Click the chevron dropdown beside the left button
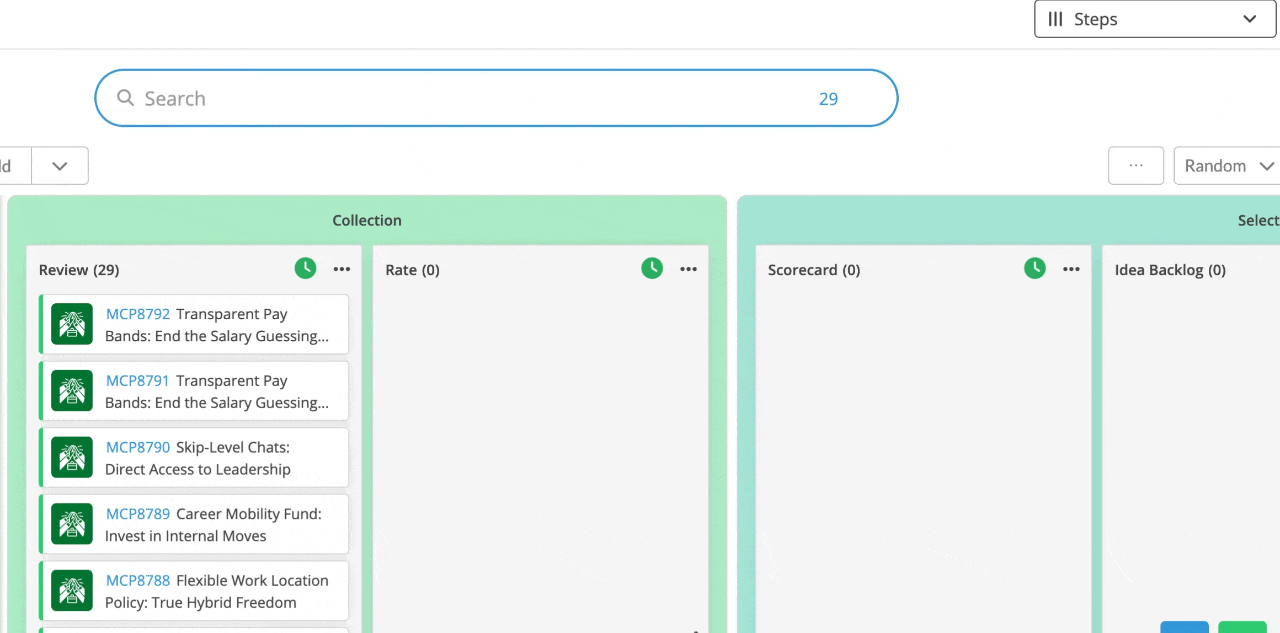Screen dimensions: 1280x633 [60, 166]
